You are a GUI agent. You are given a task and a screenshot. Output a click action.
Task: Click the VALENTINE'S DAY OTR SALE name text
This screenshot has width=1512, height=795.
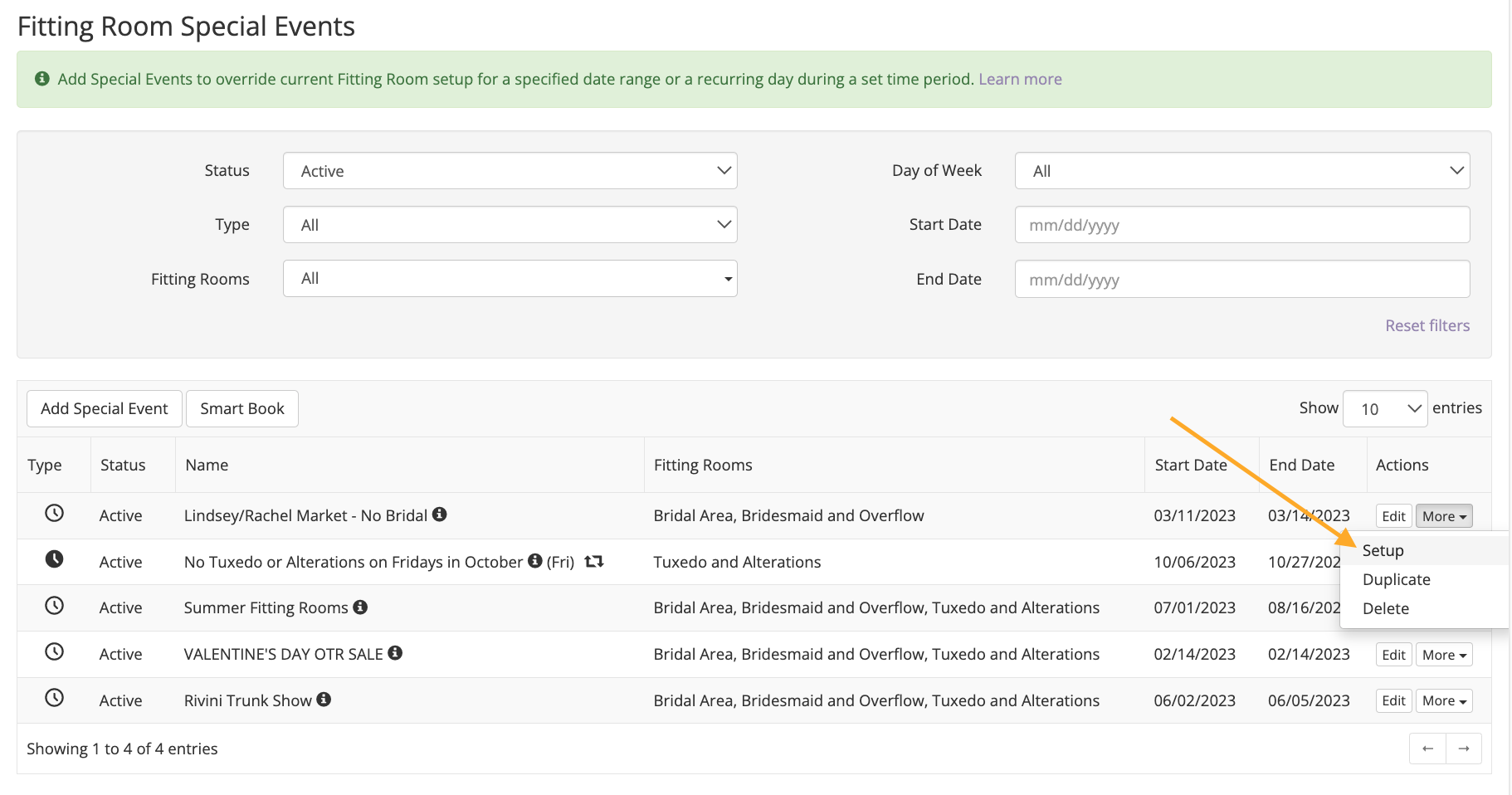point(284,655)
